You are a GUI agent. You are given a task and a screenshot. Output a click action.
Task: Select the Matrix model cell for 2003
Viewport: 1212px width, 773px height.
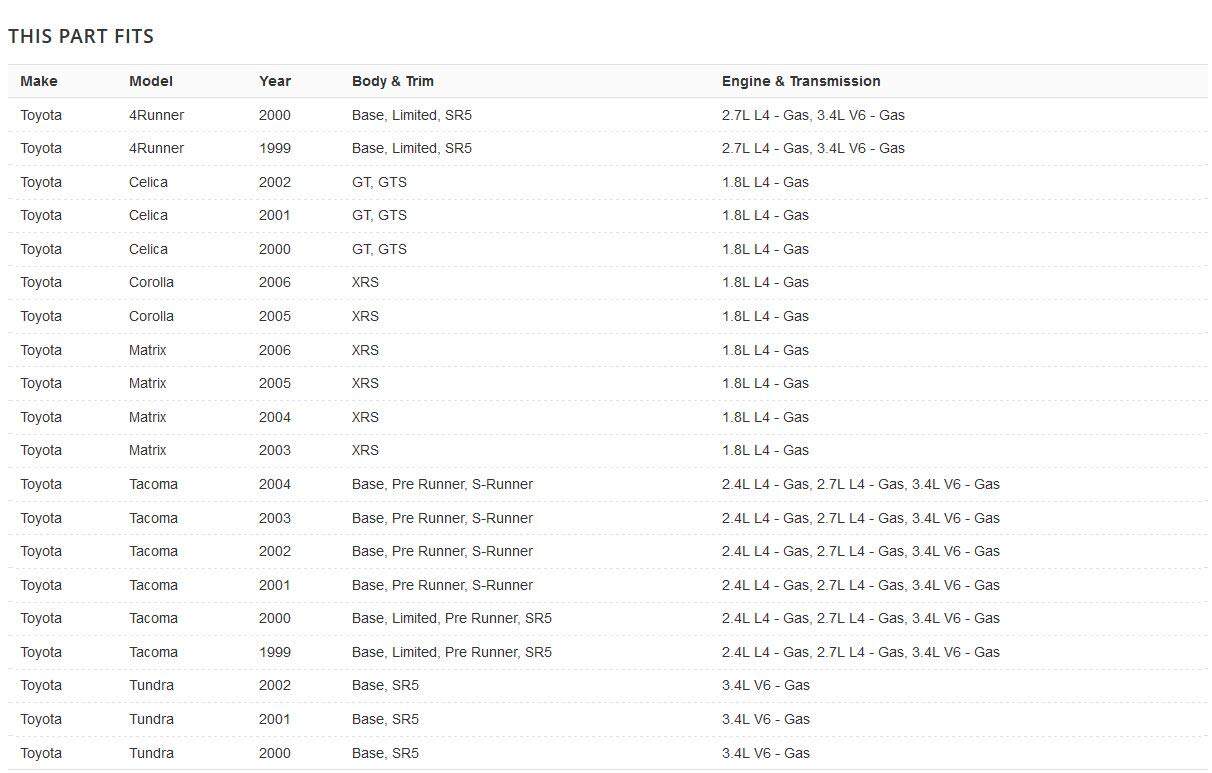coord(148,450)
